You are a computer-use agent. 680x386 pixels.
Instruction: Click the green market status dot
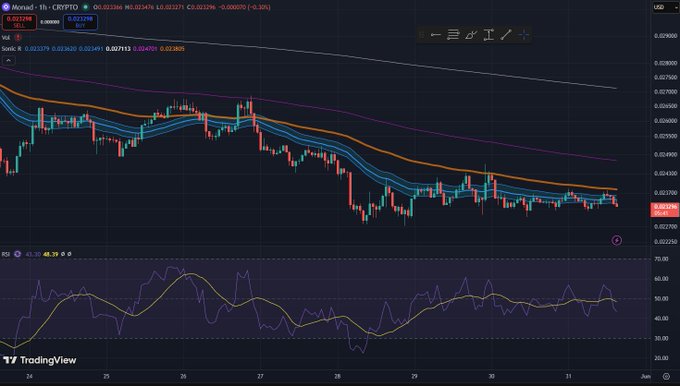pos(85,7)
